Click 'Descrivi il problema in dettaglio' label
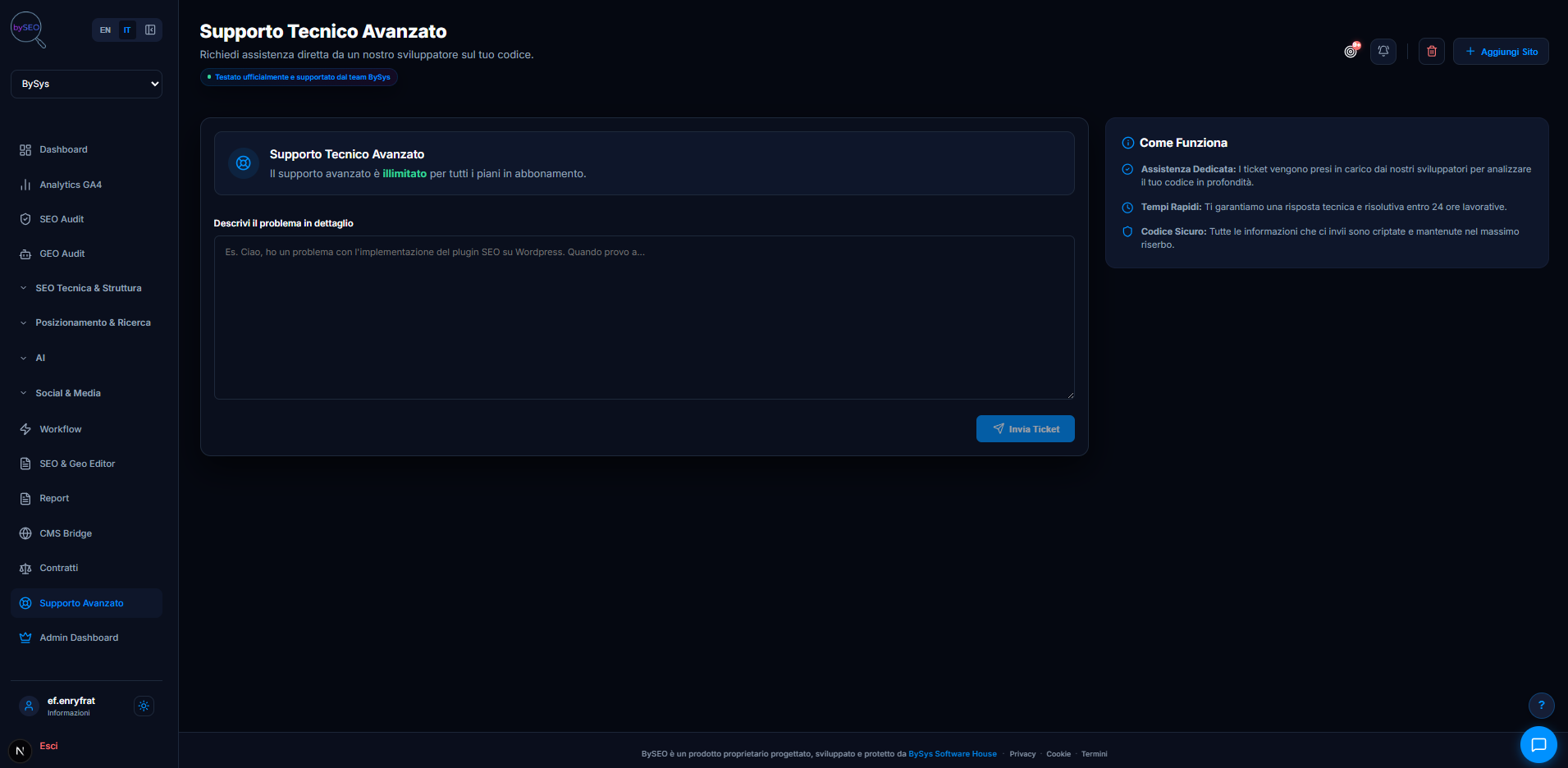Image resolution: width=1568 pixels, height=768 pixels. point(284,223)
